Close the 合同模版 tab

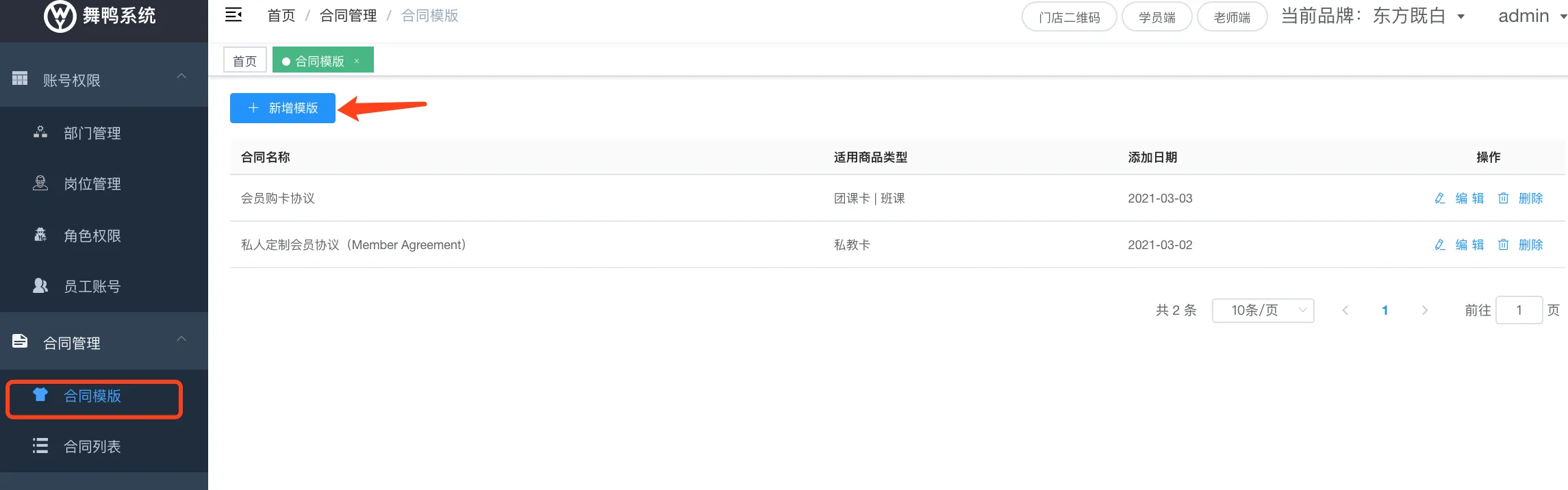357,61
